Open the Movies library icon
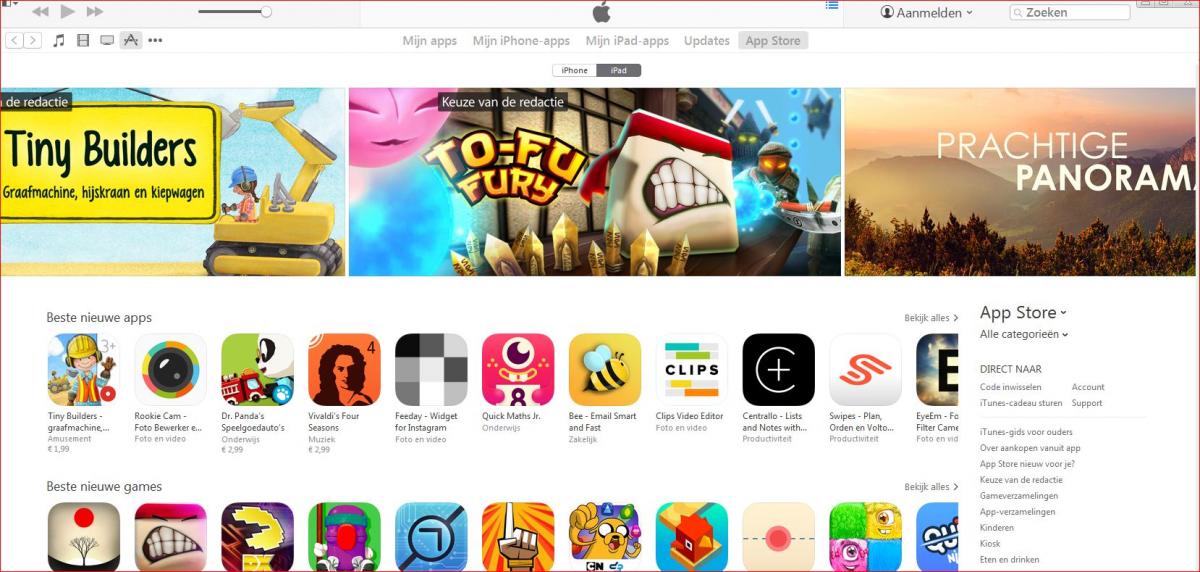Screen dimensions: 1200x572 click(83, 40)
